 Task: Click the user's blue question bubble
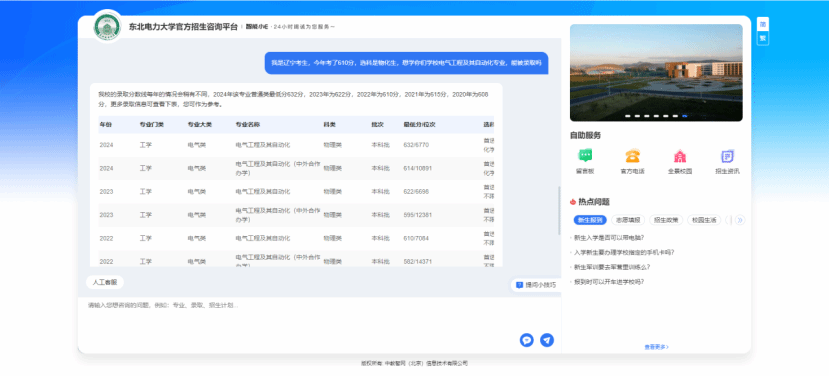pyautogui.click(x=406, y=62)
